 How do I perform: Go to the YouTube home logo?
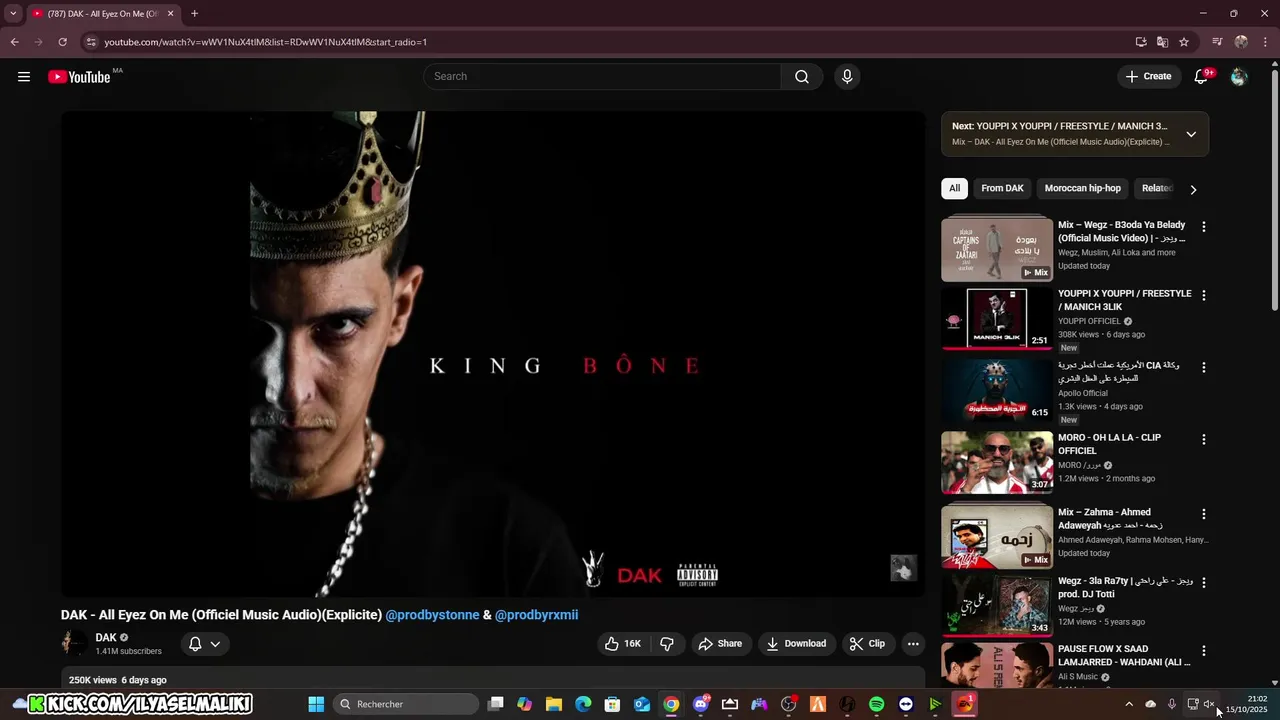79,77
